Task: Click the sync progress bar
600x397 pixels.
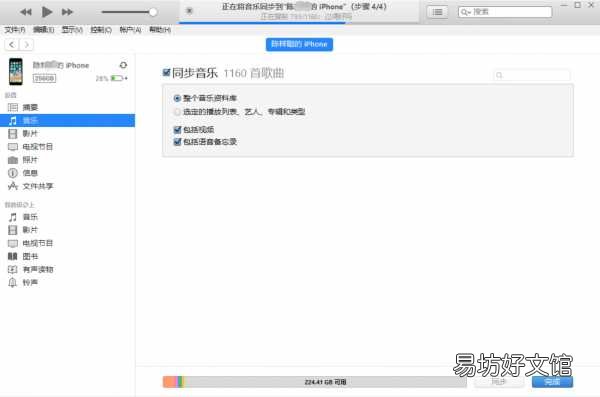Action: [x=299, y=23]
